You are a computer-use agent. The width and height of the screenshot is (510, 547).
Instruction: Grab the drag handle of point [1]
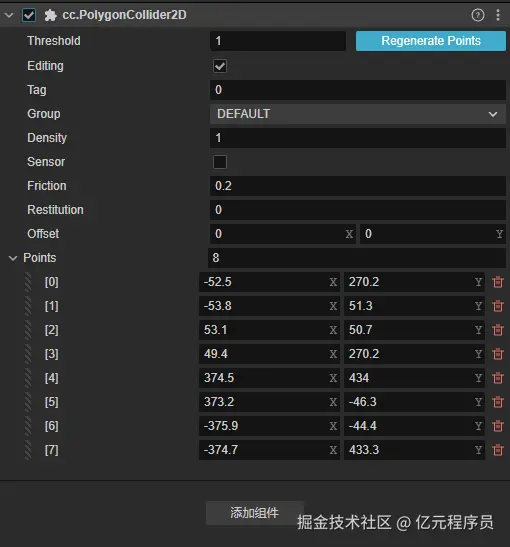coord(28,306)
